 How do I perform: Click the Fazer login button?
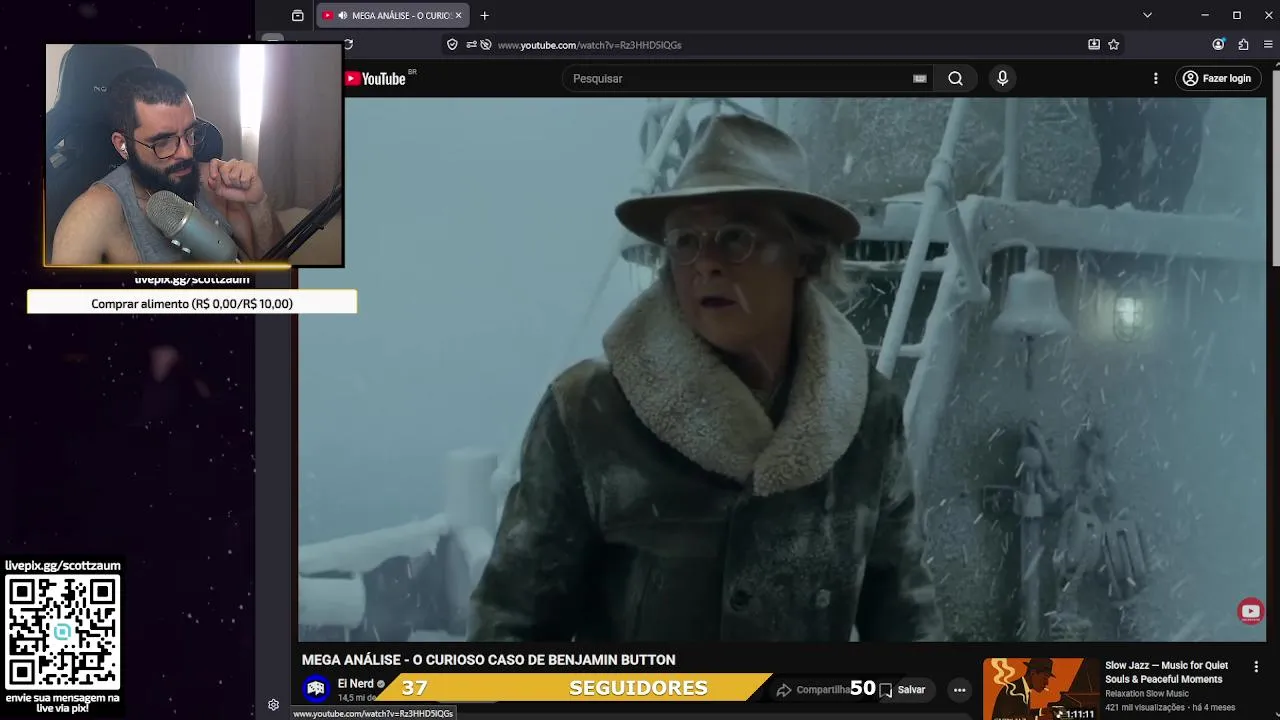coord(1217,78)
